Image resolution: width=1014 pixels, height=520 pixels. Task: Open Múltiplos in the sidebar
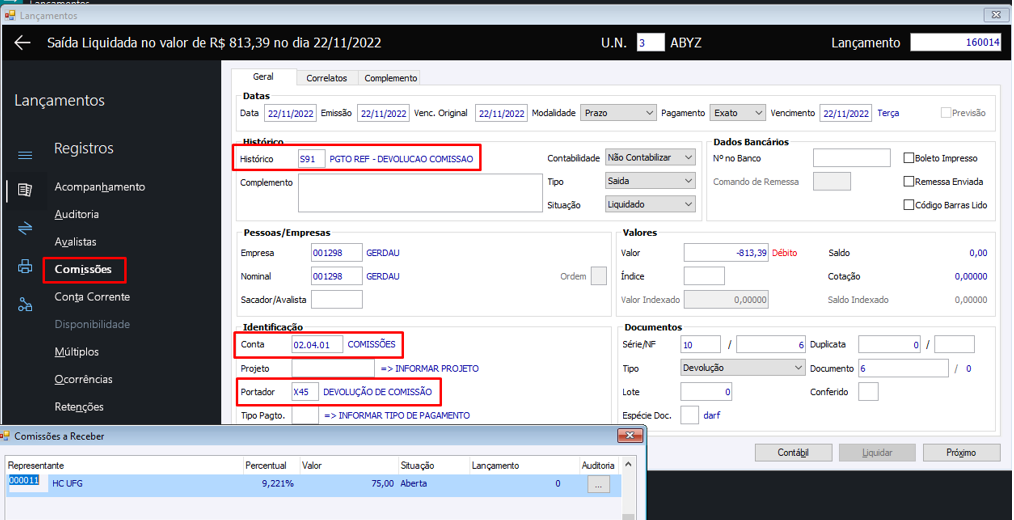click(x=77, y=352)
